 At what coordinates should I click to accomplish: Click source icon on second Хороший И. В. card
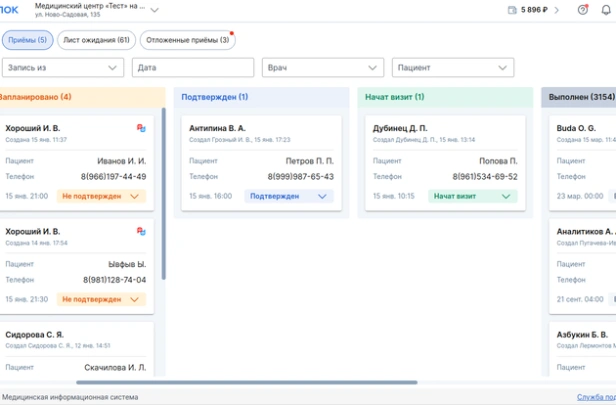pos(141,232)
